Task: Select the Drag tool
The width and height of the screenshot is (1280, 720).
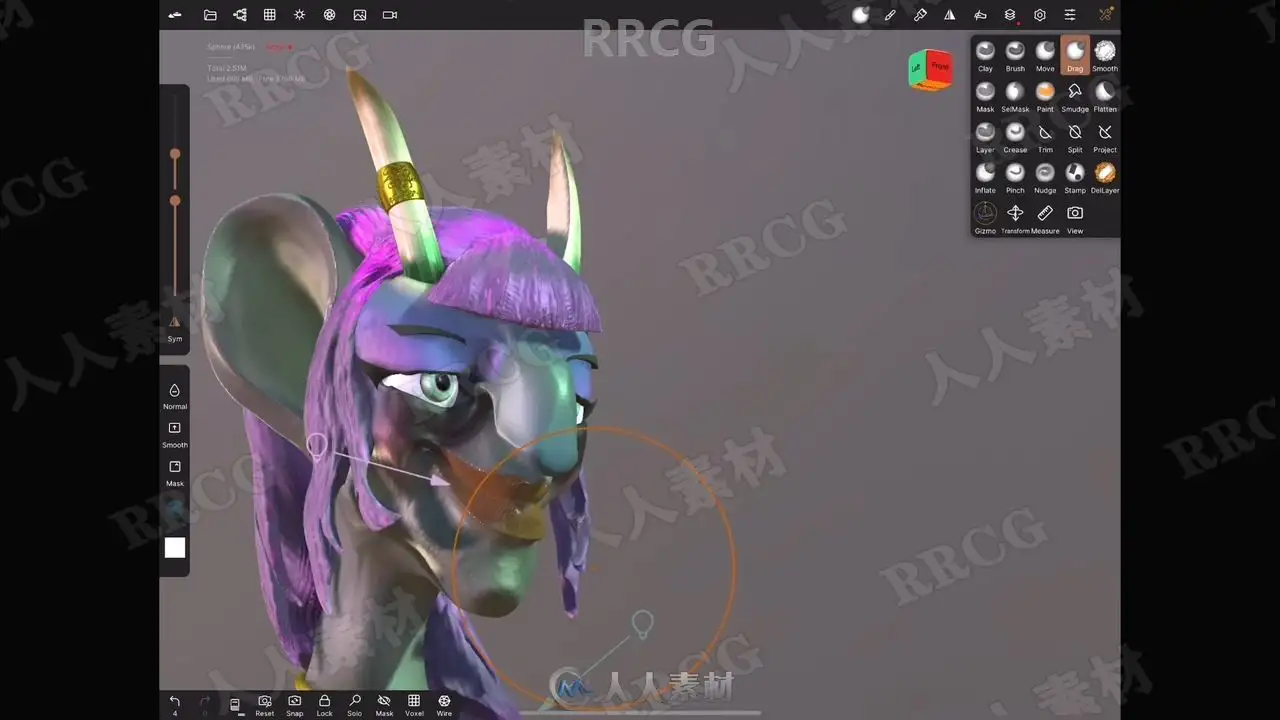Action: coord(1075,56)
